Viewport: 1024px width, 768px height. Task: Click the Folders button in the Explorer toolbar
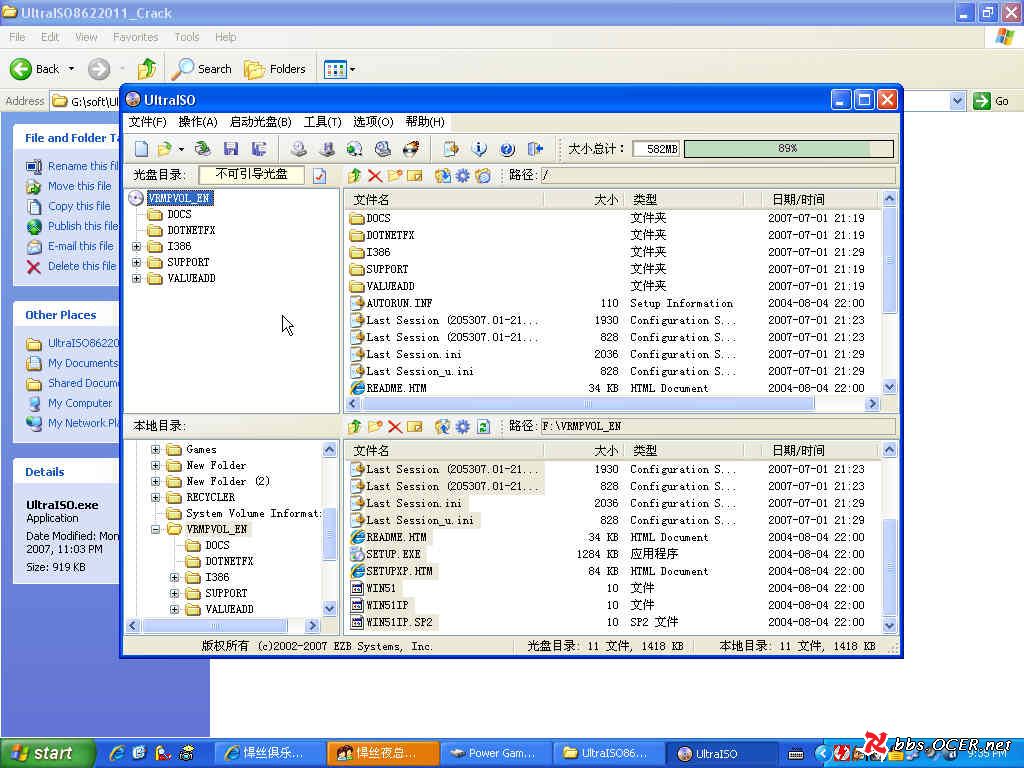[x=275, y=69]
